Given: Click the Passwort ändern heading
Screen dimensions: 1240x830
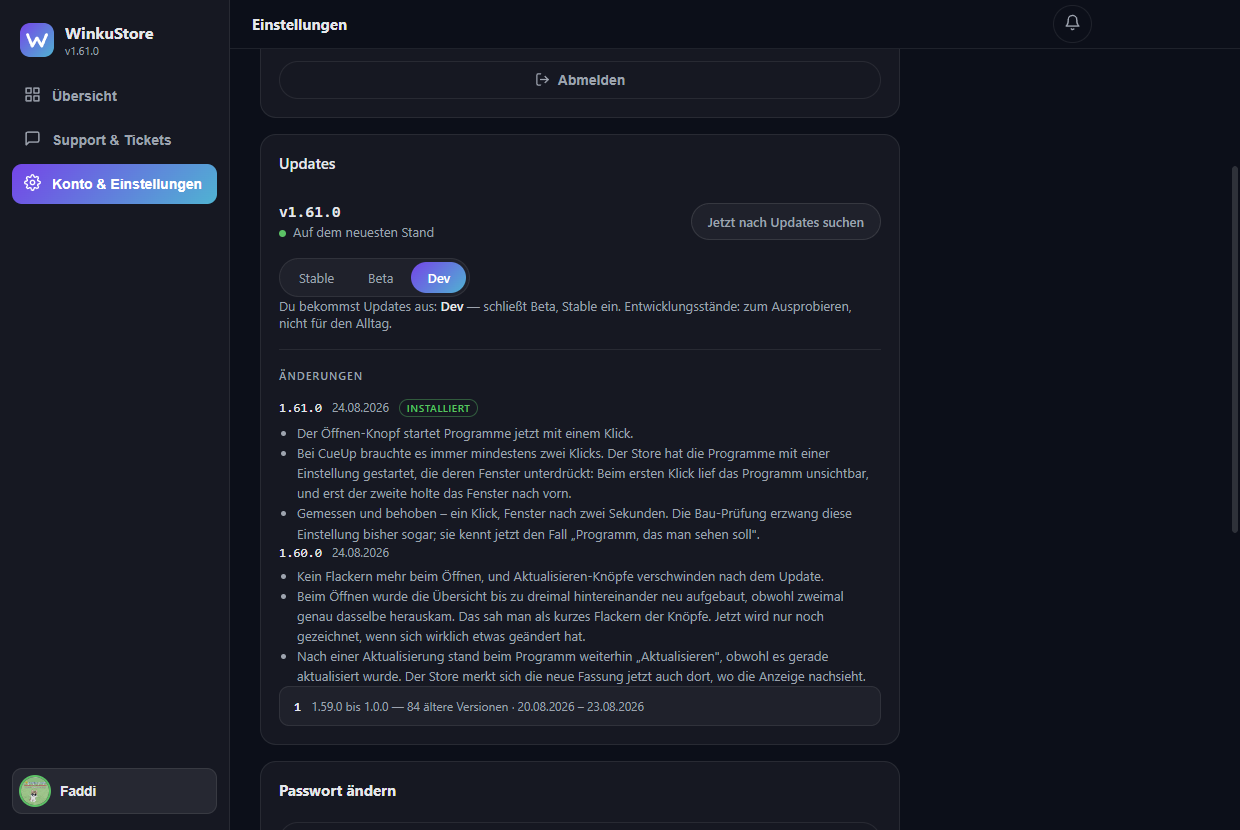Looking at the screenshot, I should (x=338, y=791).
